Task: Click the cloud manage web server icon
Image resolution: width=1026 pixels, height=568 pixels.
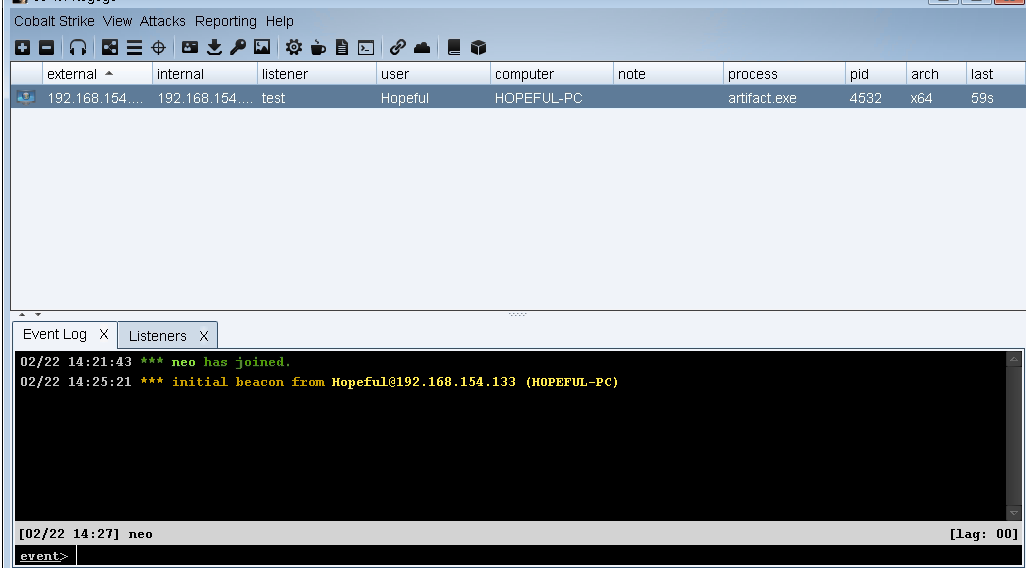Action: coord(422,47)
